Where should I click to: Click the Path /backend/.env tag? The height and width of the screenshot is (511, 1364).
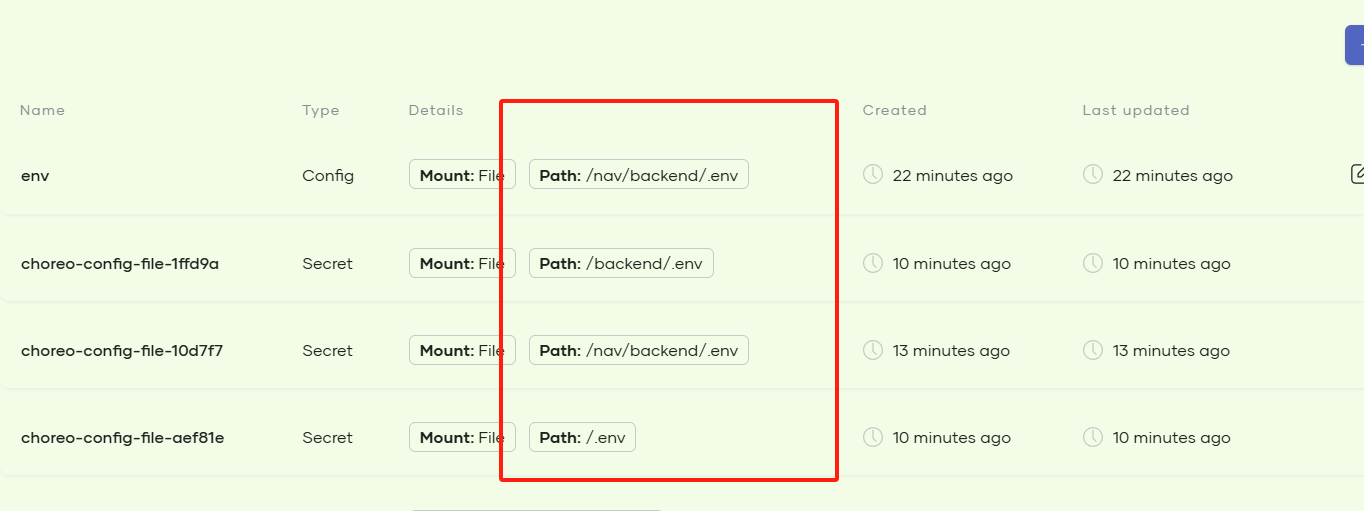(621, 263)
